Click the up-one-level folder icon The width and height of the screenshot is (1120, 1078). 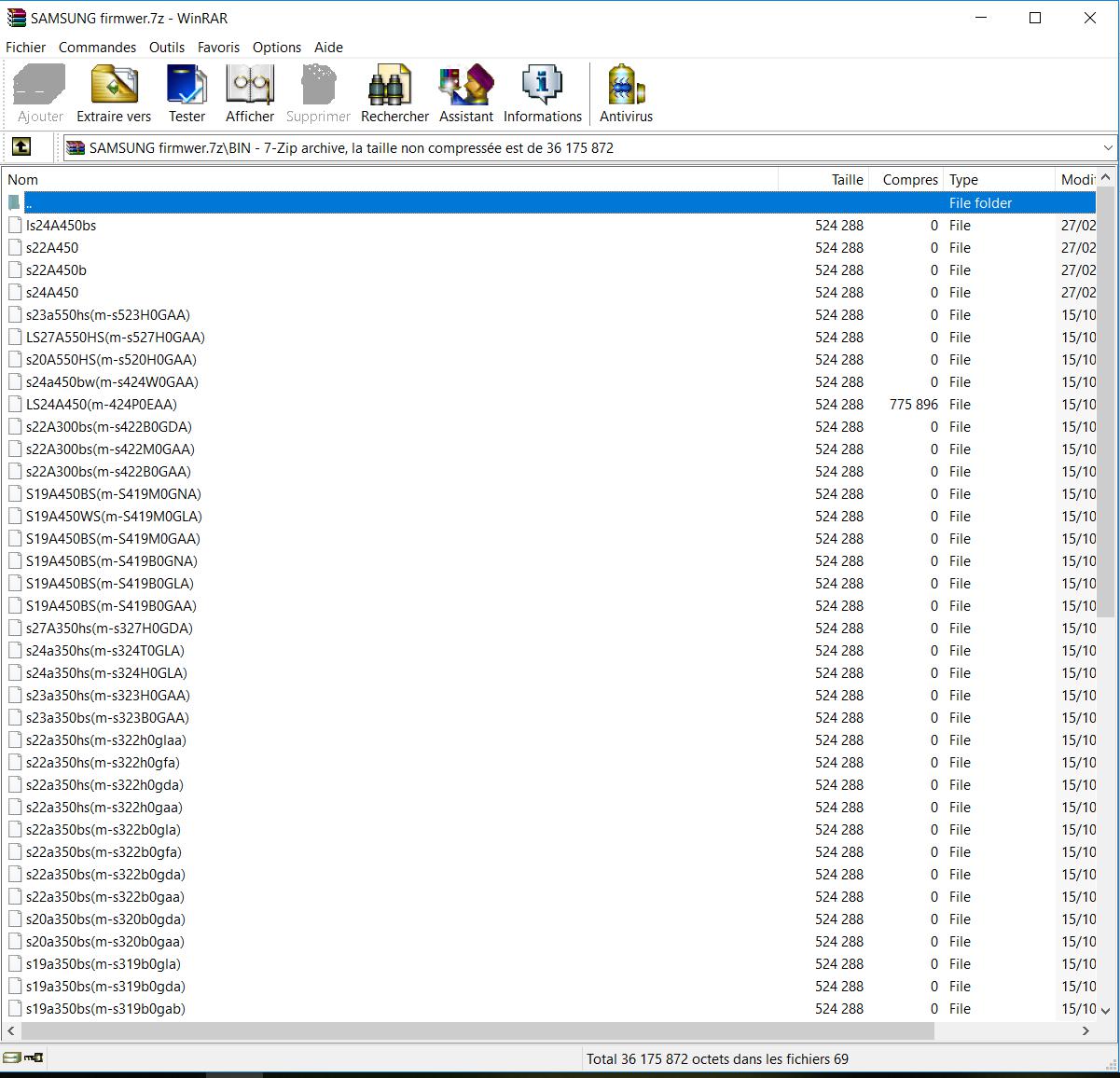point(20,146)
